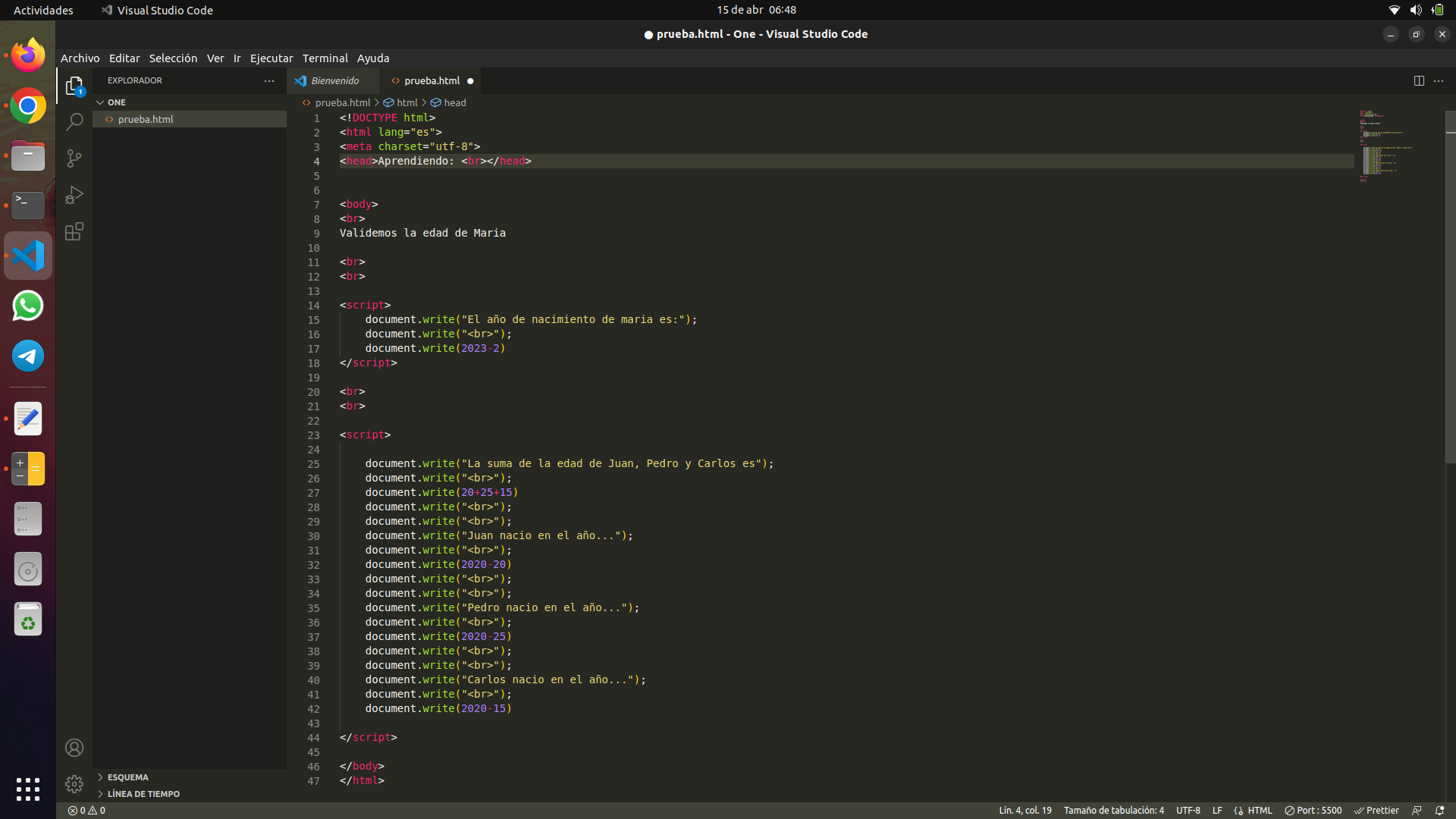The width and height of the screenshot is (1456, 819).
Task: Change tab size via Tamaño de tabulación
Action: tap(1113, 811)
